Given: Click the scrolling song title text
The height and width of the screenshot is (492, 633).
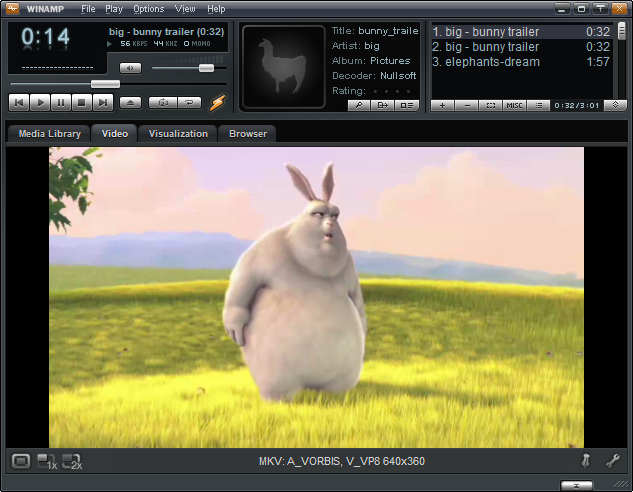Looking at the screenshot, I should pyautogui.click(x=166, y=31).
